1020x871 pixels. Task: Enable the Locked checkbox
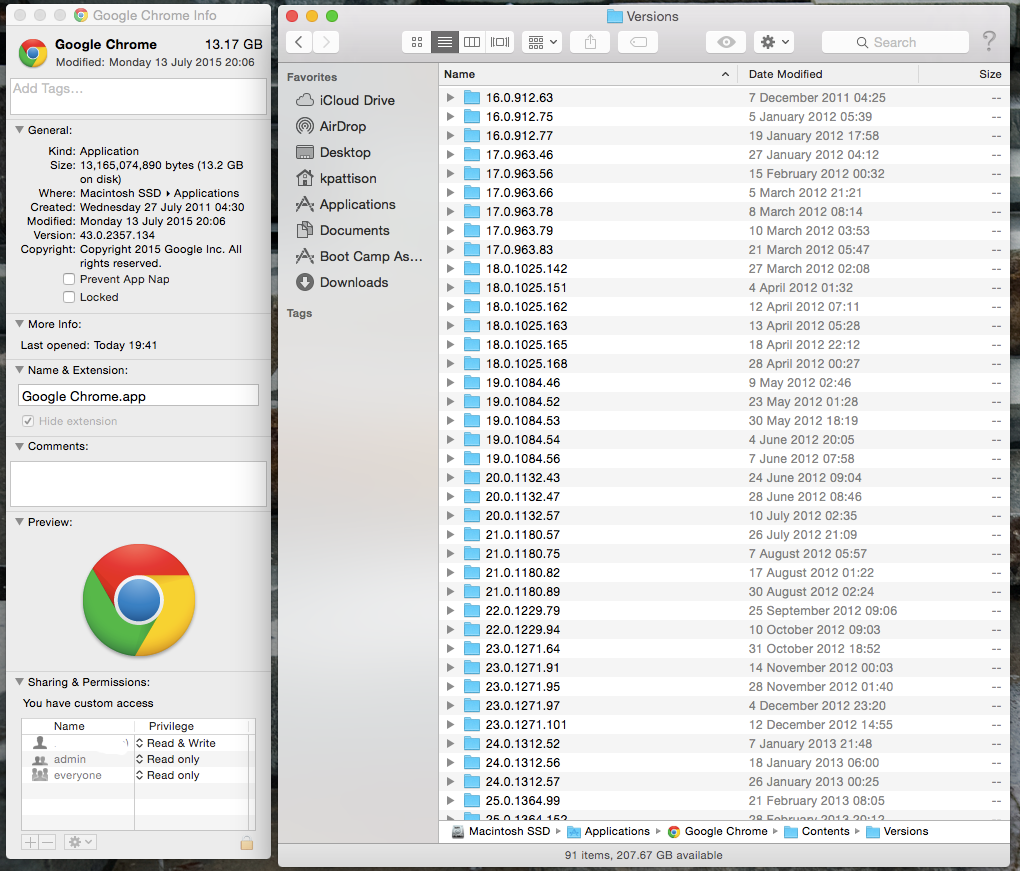click(x=69, y=297)
